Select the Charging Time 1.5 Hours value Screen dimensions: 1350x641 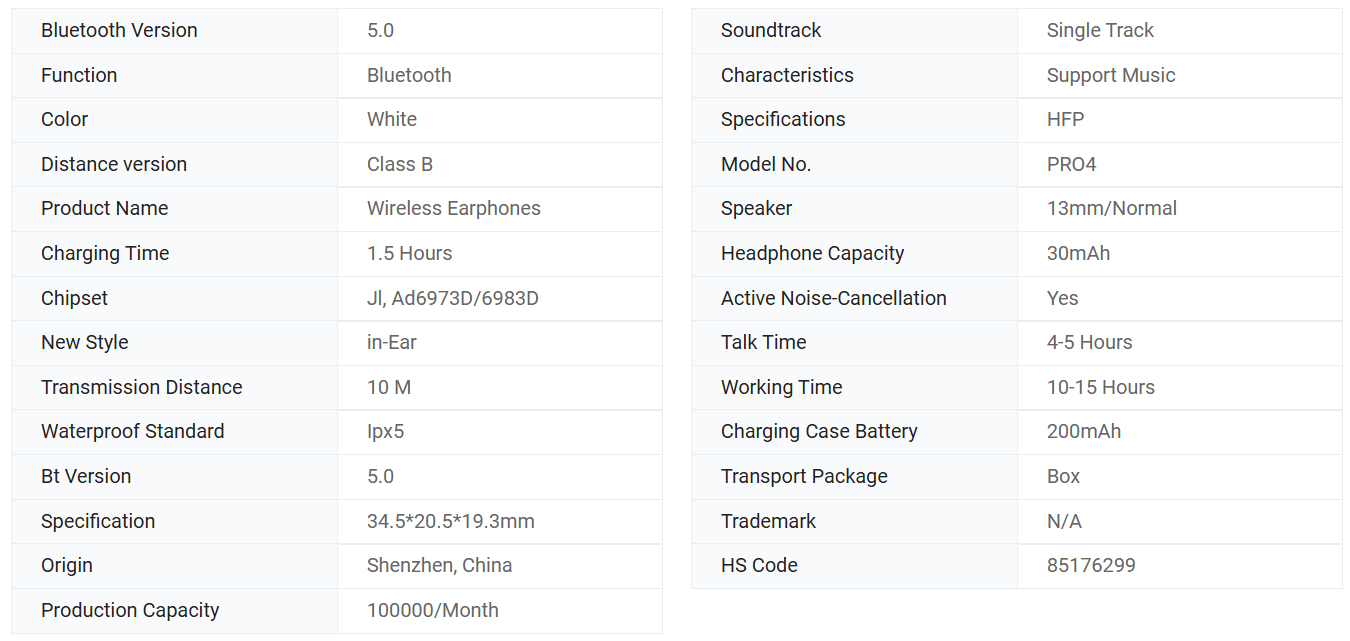409,253
